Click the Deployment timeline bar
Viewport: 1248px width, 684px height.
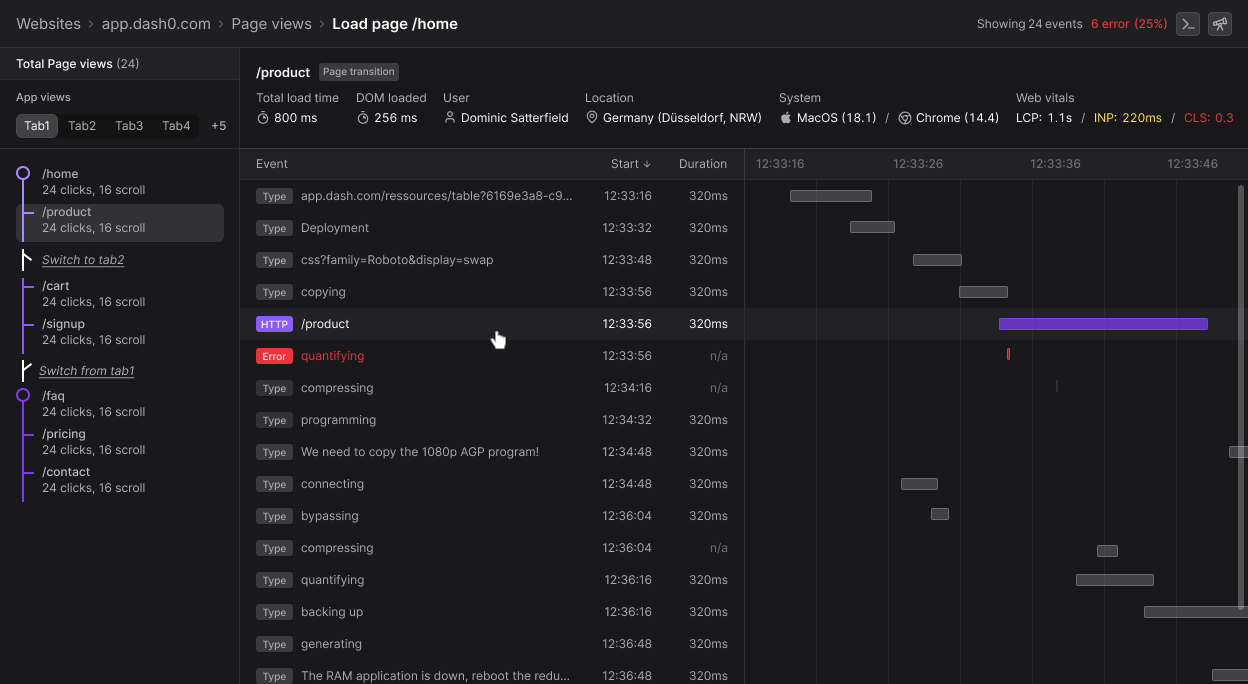872,227
